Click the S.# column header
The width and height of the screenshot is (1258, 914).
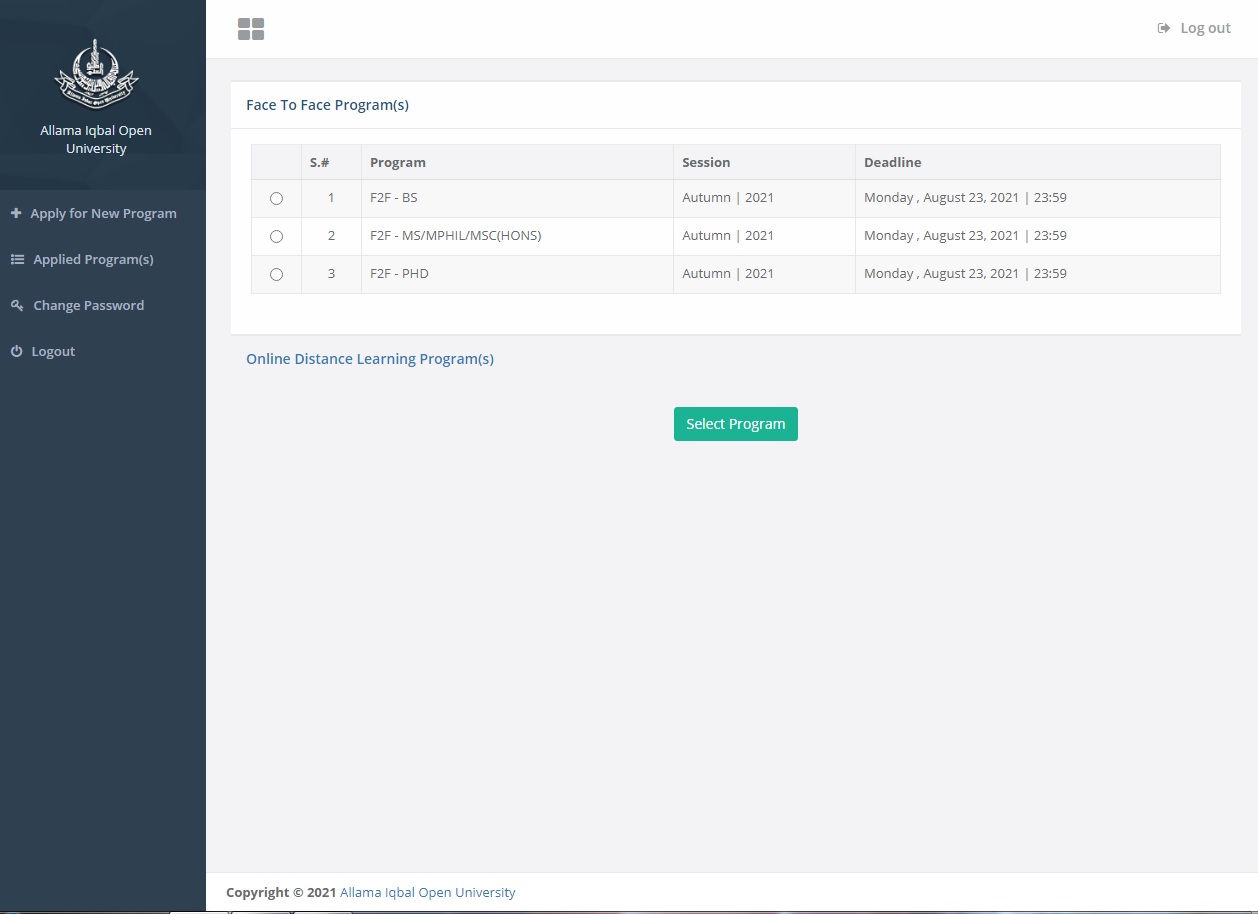[331, 162]
